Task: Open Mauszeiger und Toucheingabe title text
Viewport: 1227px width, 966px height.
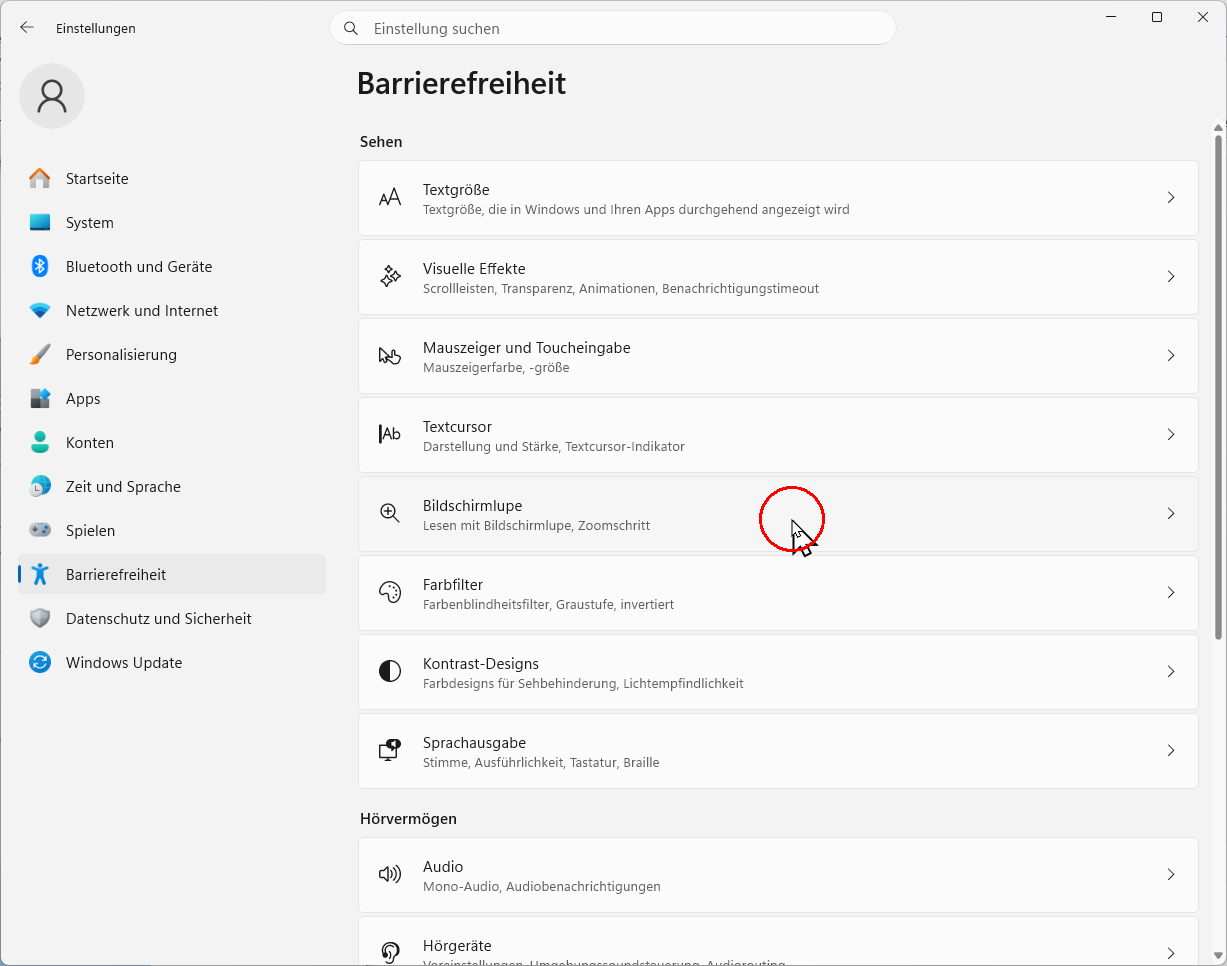Action: [x=527, y=348]
